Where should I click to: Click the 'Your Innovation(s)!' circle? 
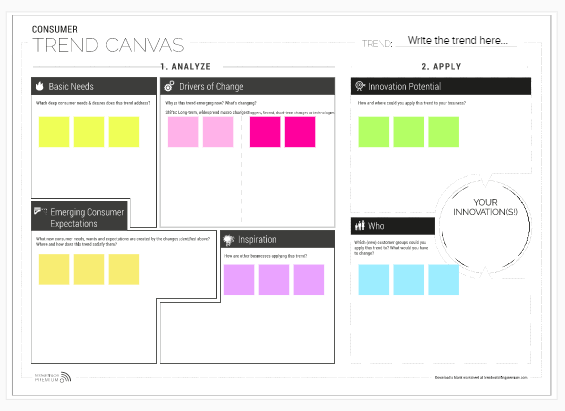pyautogui.click(x=485, y=227)
